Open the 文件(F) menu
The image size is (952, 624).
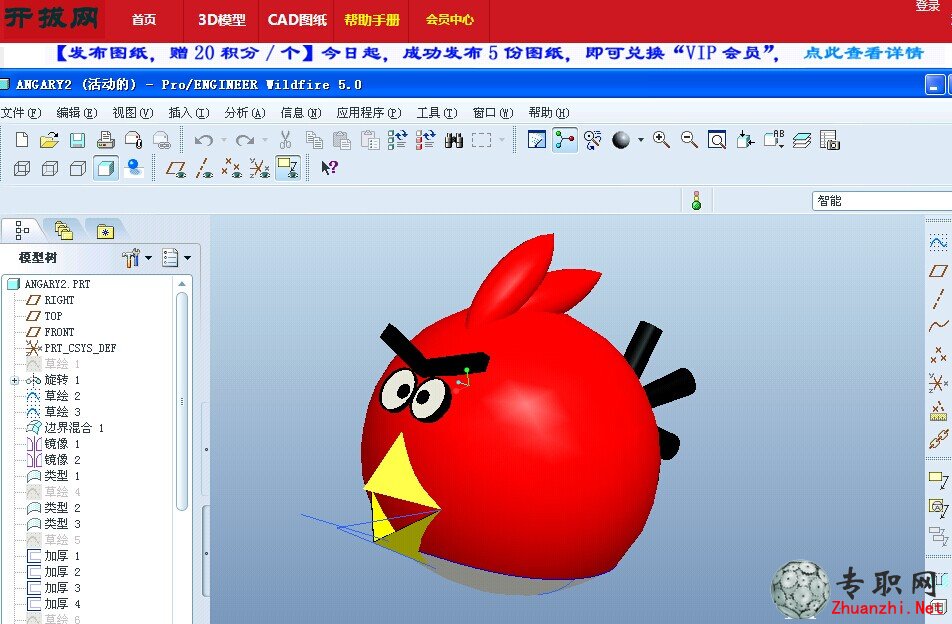(21, 113)
